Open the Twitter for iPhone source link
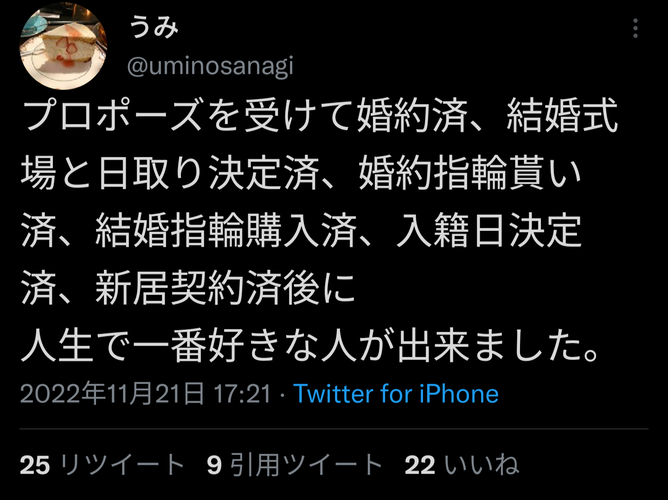This screenshot has width=668, height=500. [x=396, y=394]
